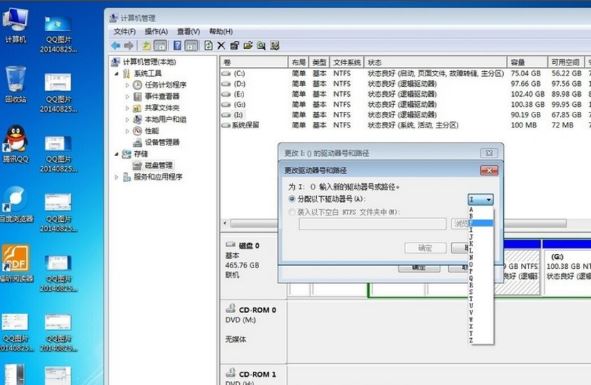The height and width of the screenshot is (385, 591).
Task: Select 事件查看器 in the tree
Action: (x=162, y=97)
